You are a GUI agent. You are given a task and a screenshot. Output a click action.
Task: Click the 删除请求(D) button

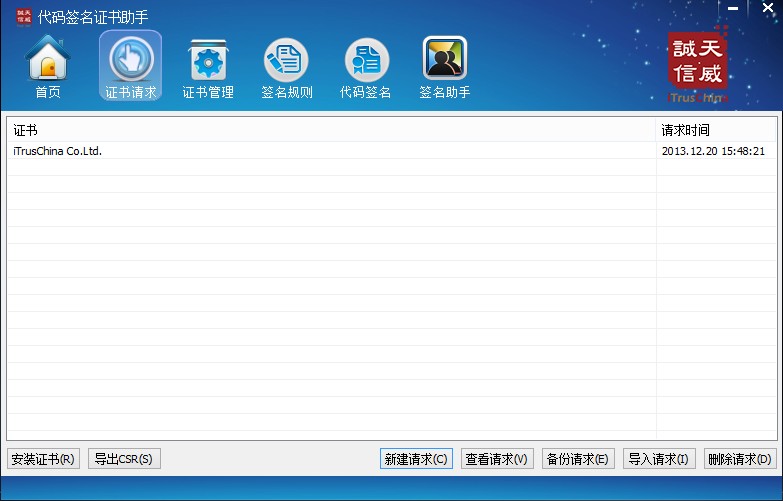click(x=740, y=459)
